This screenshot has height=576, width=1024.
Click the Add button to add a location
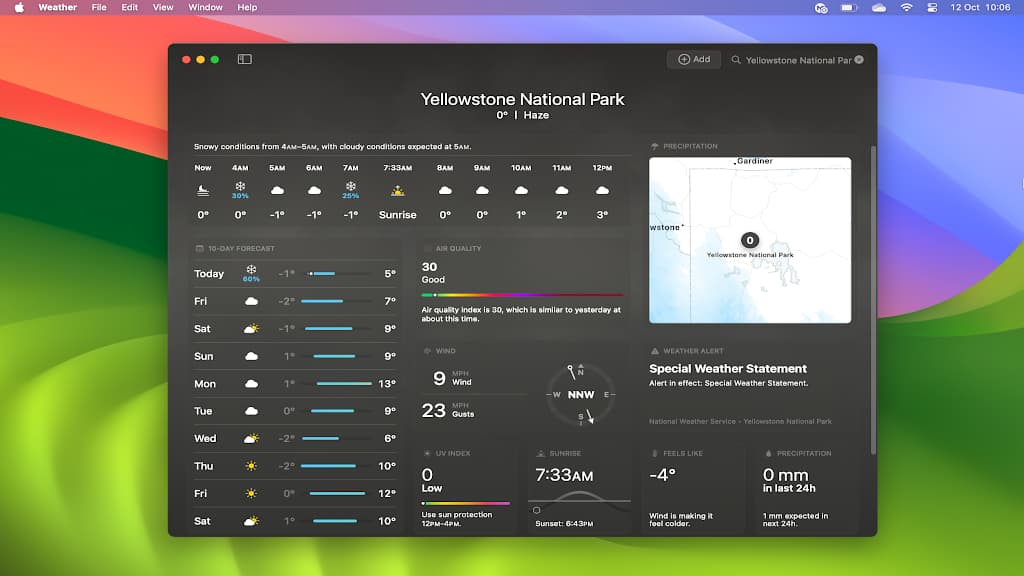(x=694, y=59)
